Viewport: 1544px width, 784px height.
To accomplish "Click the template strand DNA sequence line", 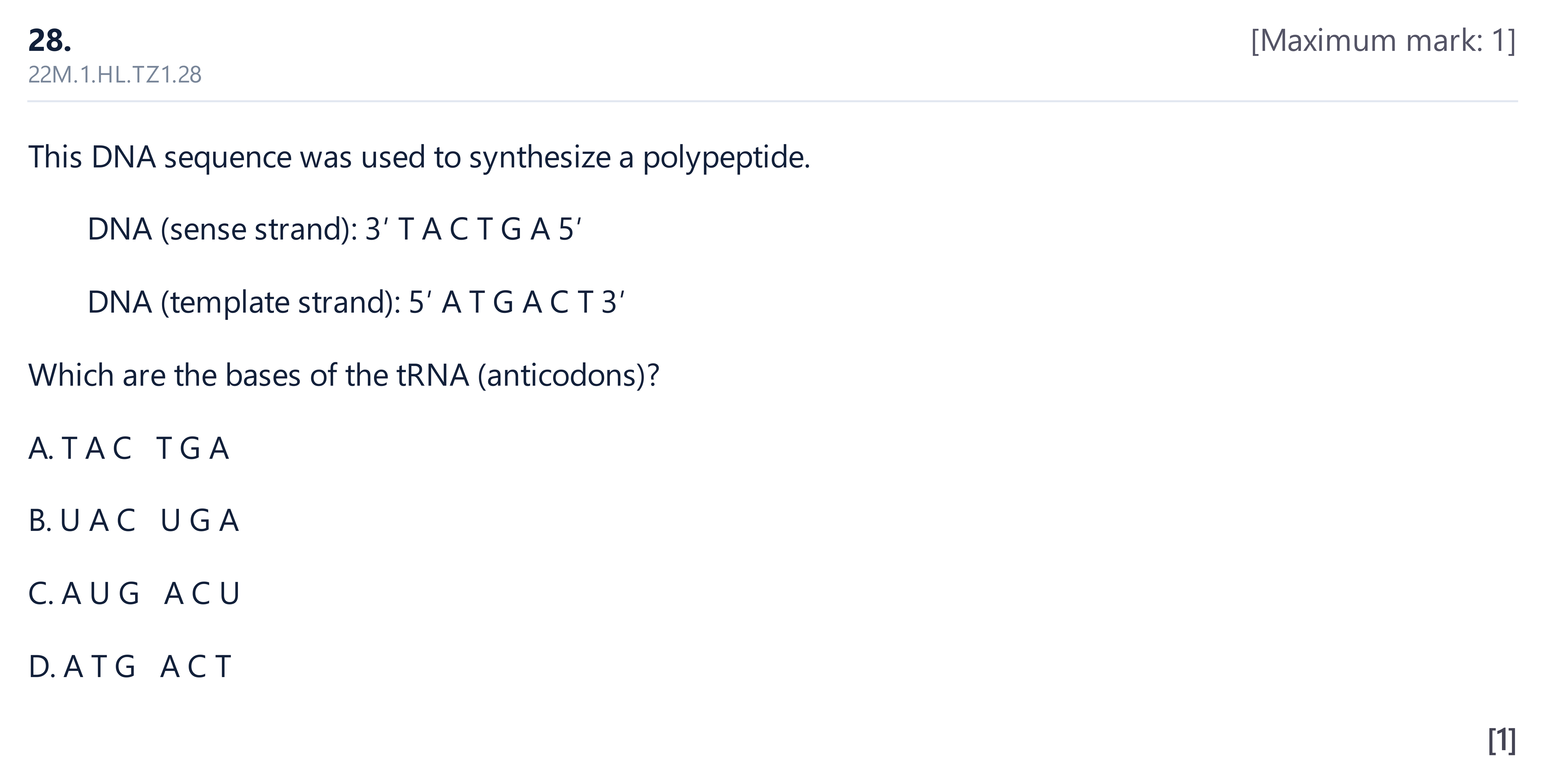I will pos(356,302).
